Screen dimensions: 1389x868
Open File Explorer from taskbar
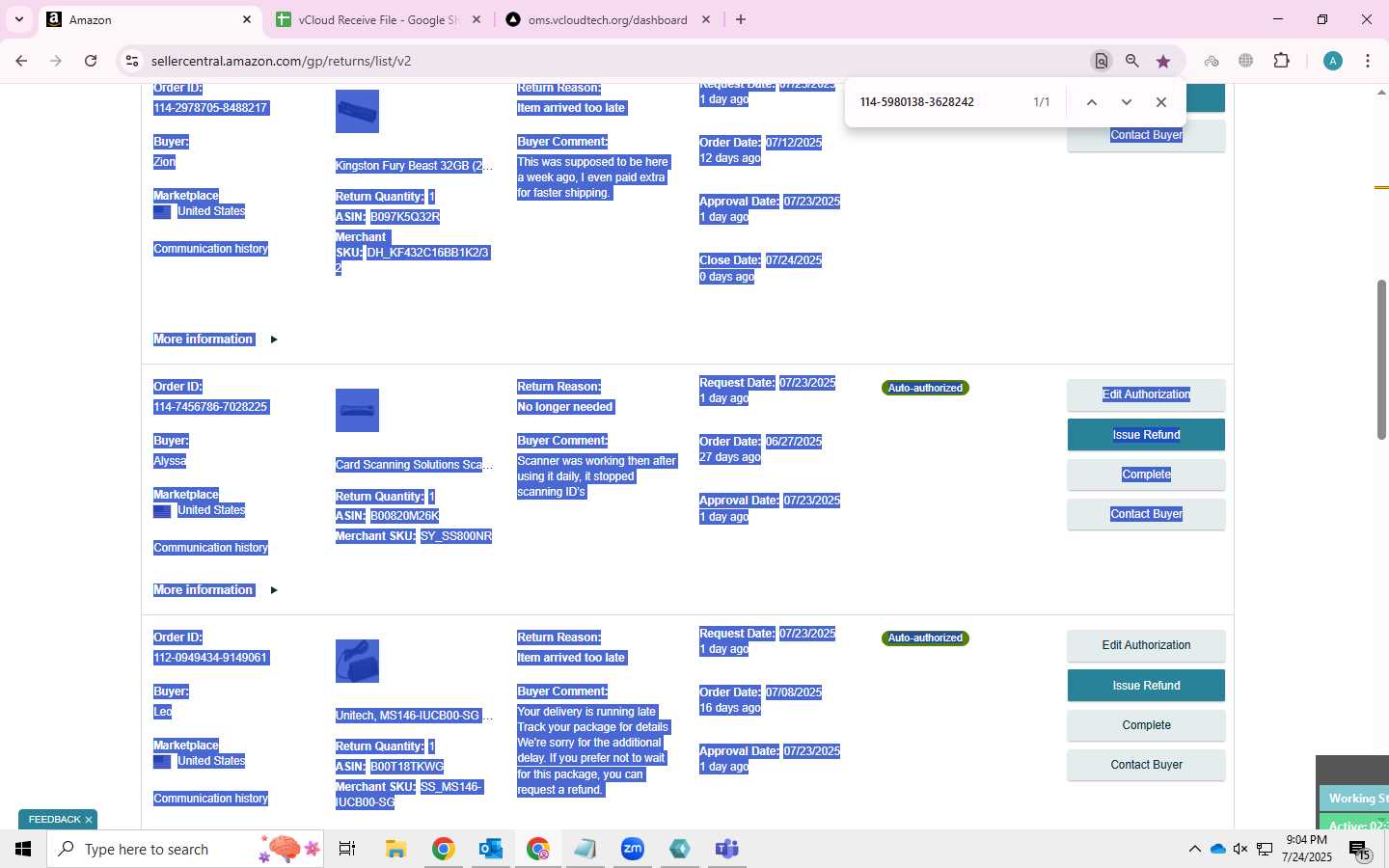[395, 849]
